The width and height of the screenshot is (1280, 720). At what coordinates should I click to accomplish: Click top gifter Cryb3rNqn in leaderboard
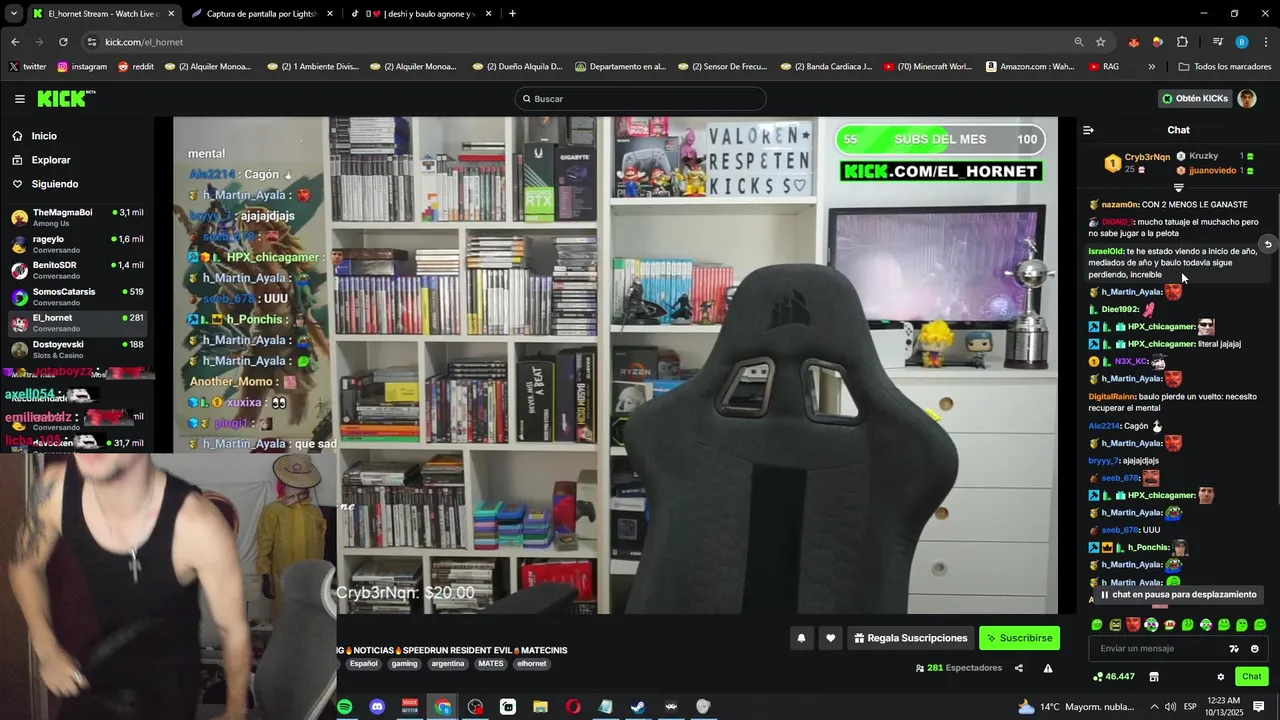[1146, 157]
